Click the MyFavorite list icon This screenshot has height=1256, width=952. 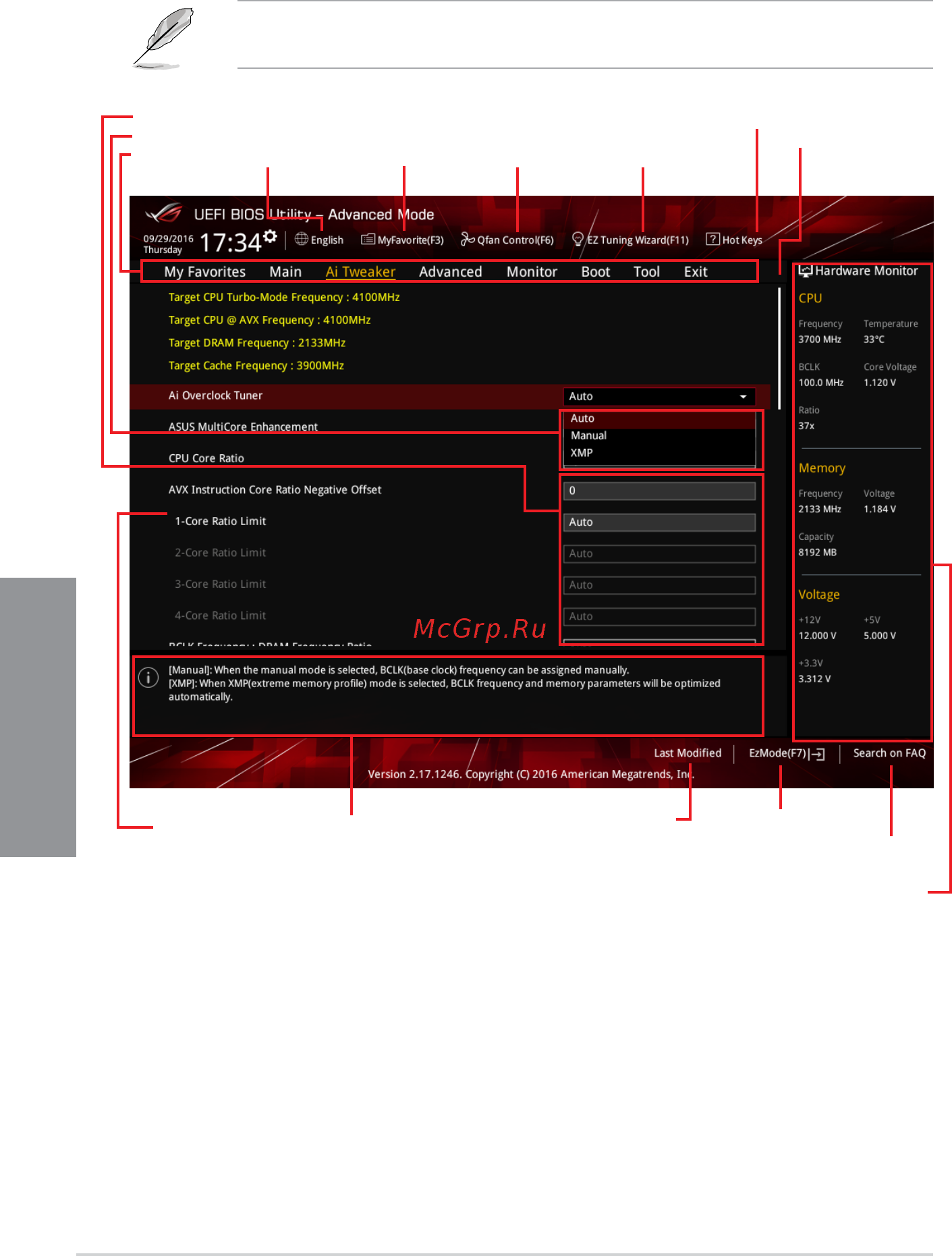[368, 239]
